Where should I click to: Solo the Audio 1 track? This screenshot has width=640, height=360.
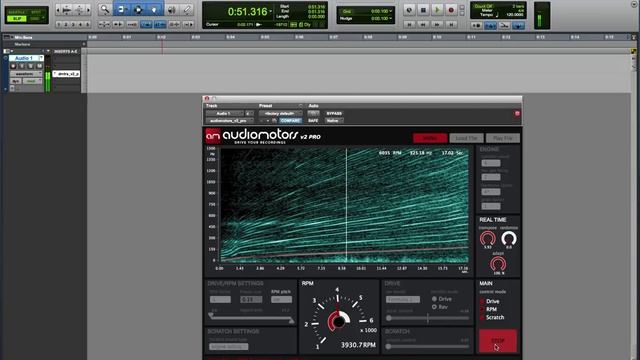click(x=31, y=66)
